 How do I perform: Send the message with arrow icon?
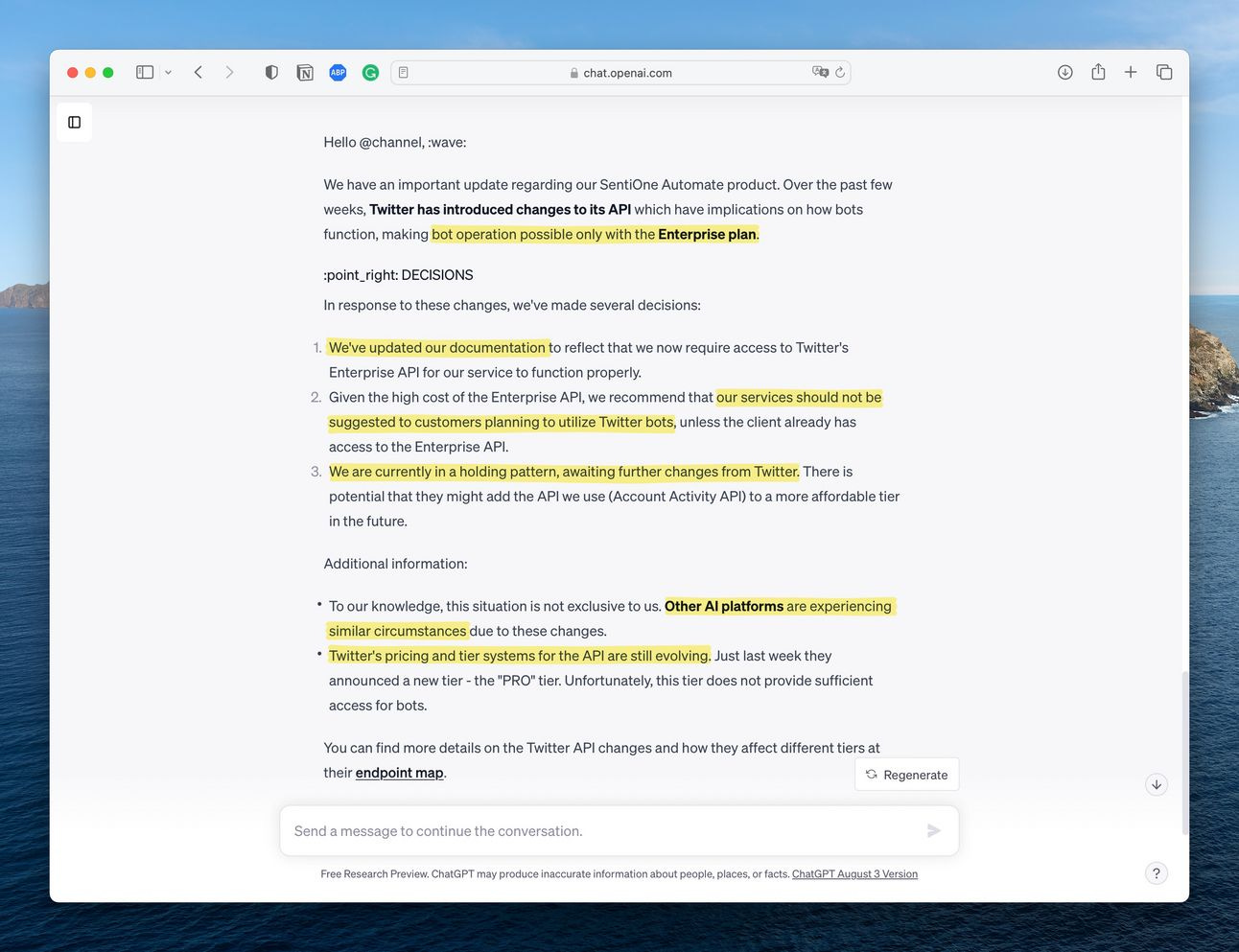pos(933,831)
